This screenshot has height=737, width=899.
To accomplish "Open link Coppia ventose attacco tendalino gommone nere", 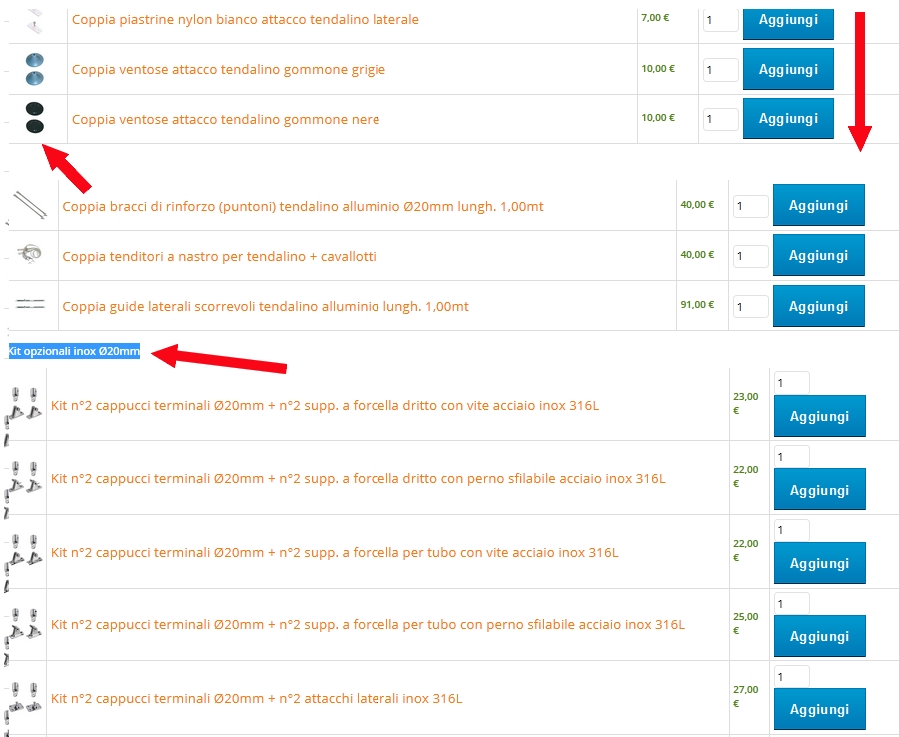I will 225,119.
